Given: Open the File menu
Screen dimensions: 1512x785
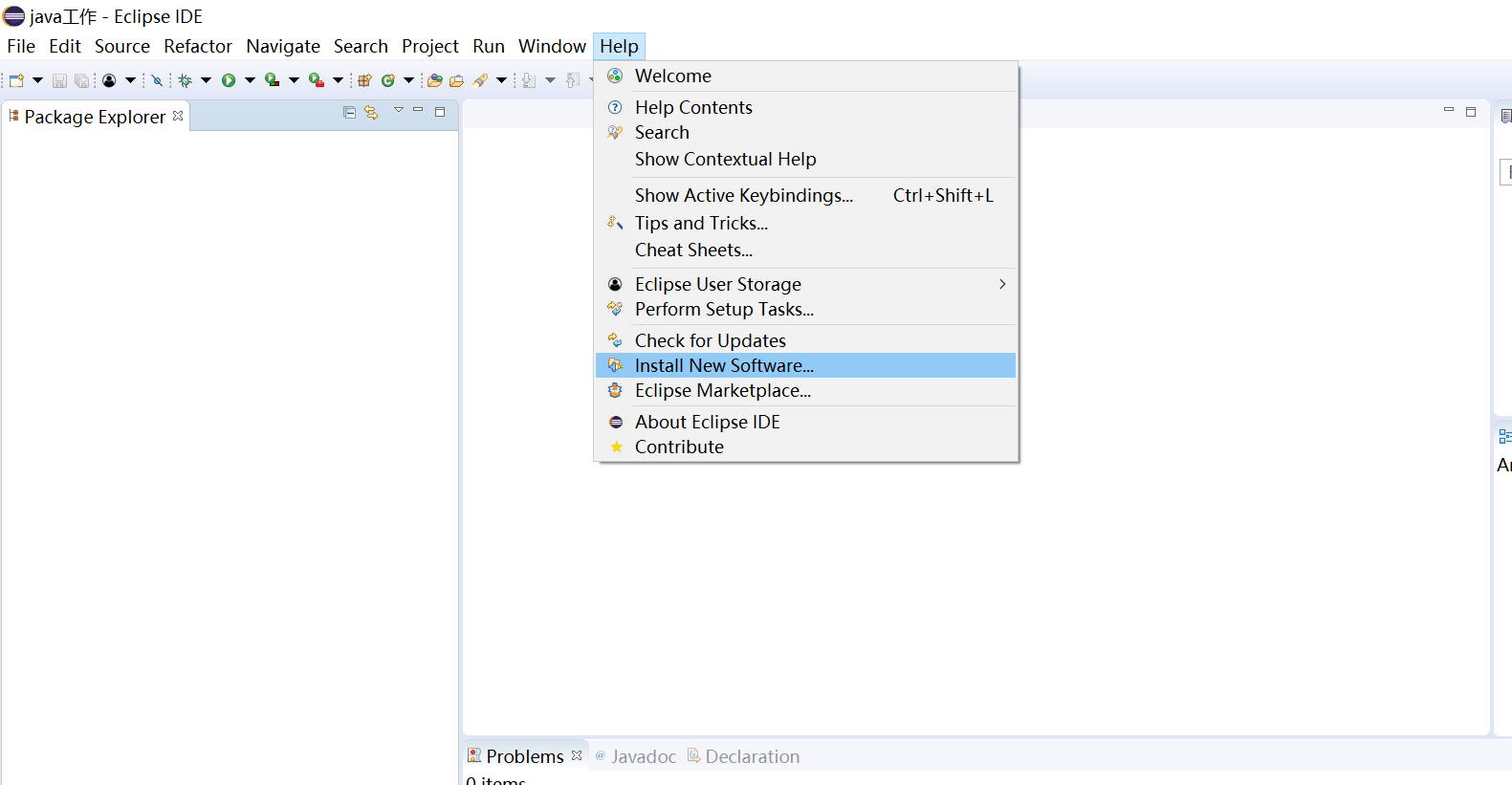Looking at the screenshot, I should tap(21, 46).
